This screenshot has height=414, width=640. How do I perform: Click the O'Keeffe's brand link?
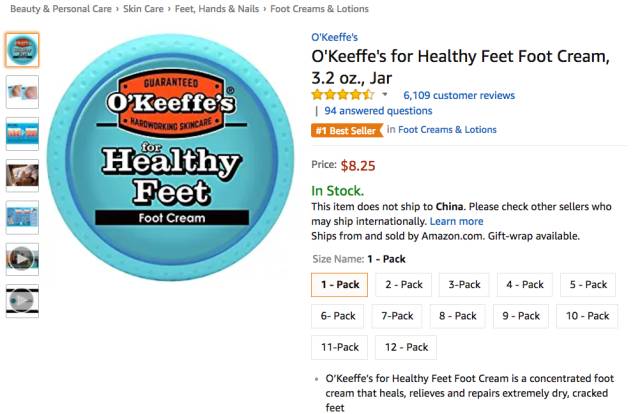click(x=335, y=38)
